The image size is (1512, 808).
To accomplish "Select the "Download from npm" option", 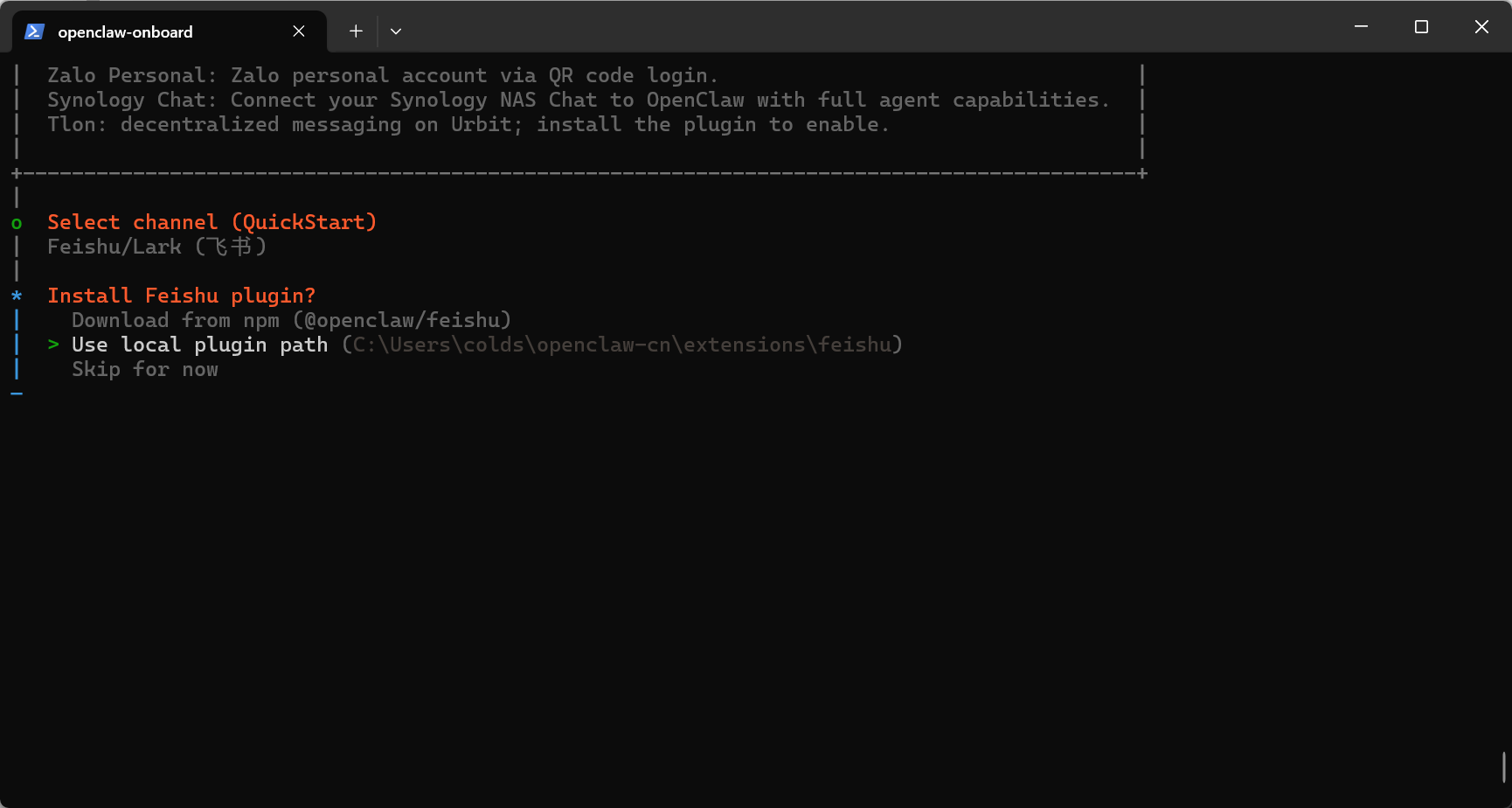I will click(x=290, y=321).
